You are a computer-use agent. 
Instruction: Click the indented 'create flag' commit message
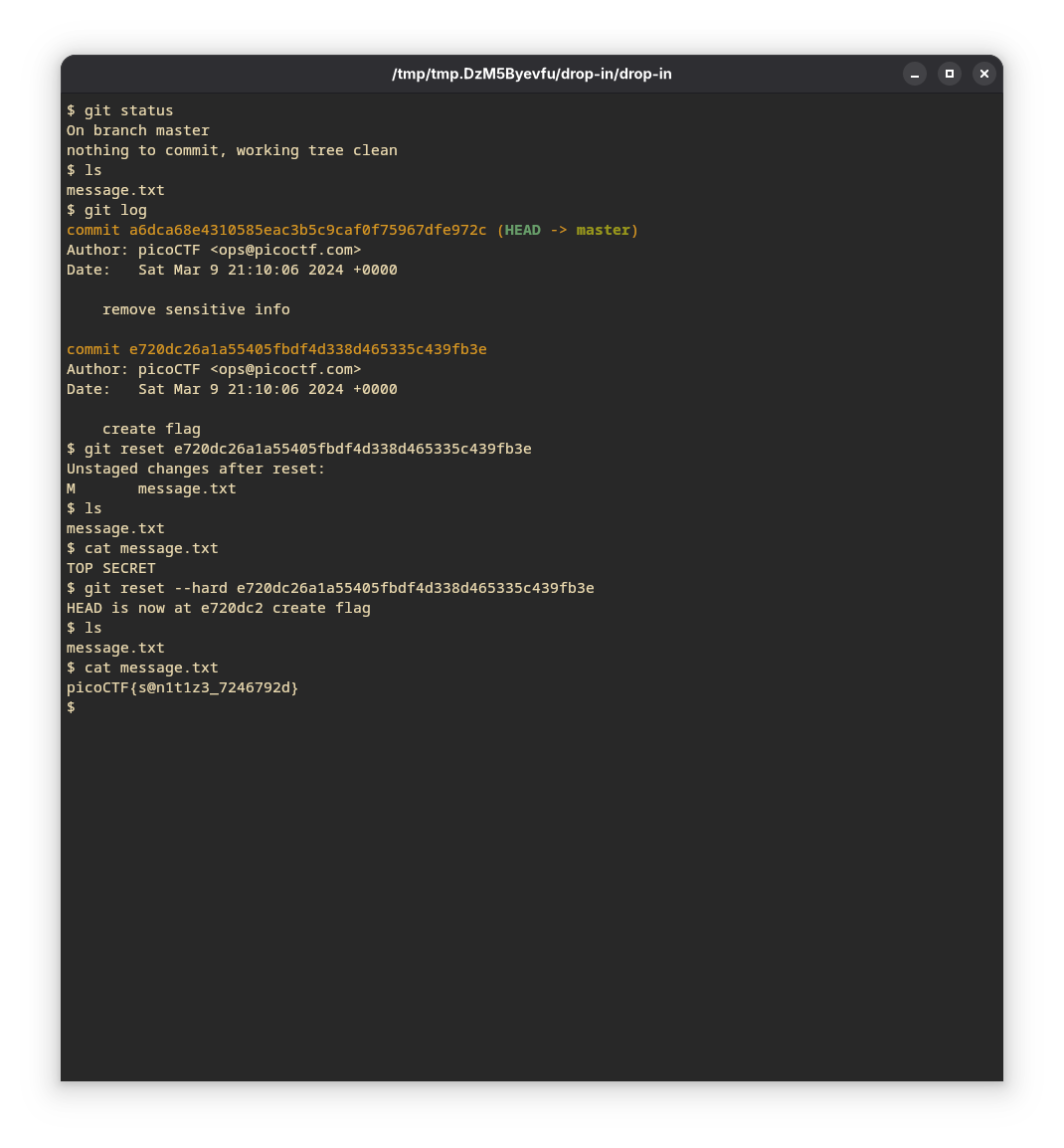(x=151, y=429)
